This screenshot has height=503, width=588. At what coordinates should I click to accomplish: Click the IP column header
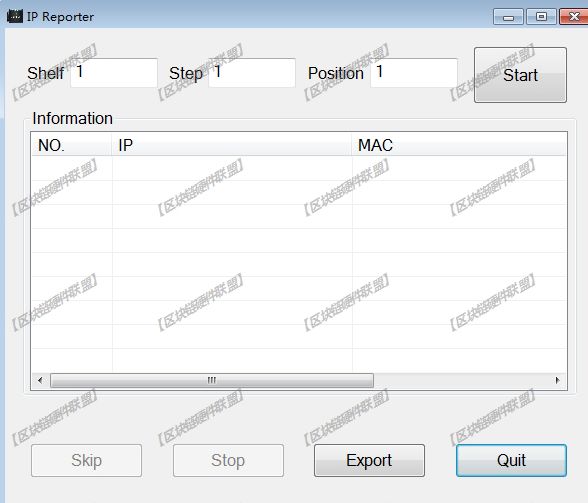(x=232, y=145)
